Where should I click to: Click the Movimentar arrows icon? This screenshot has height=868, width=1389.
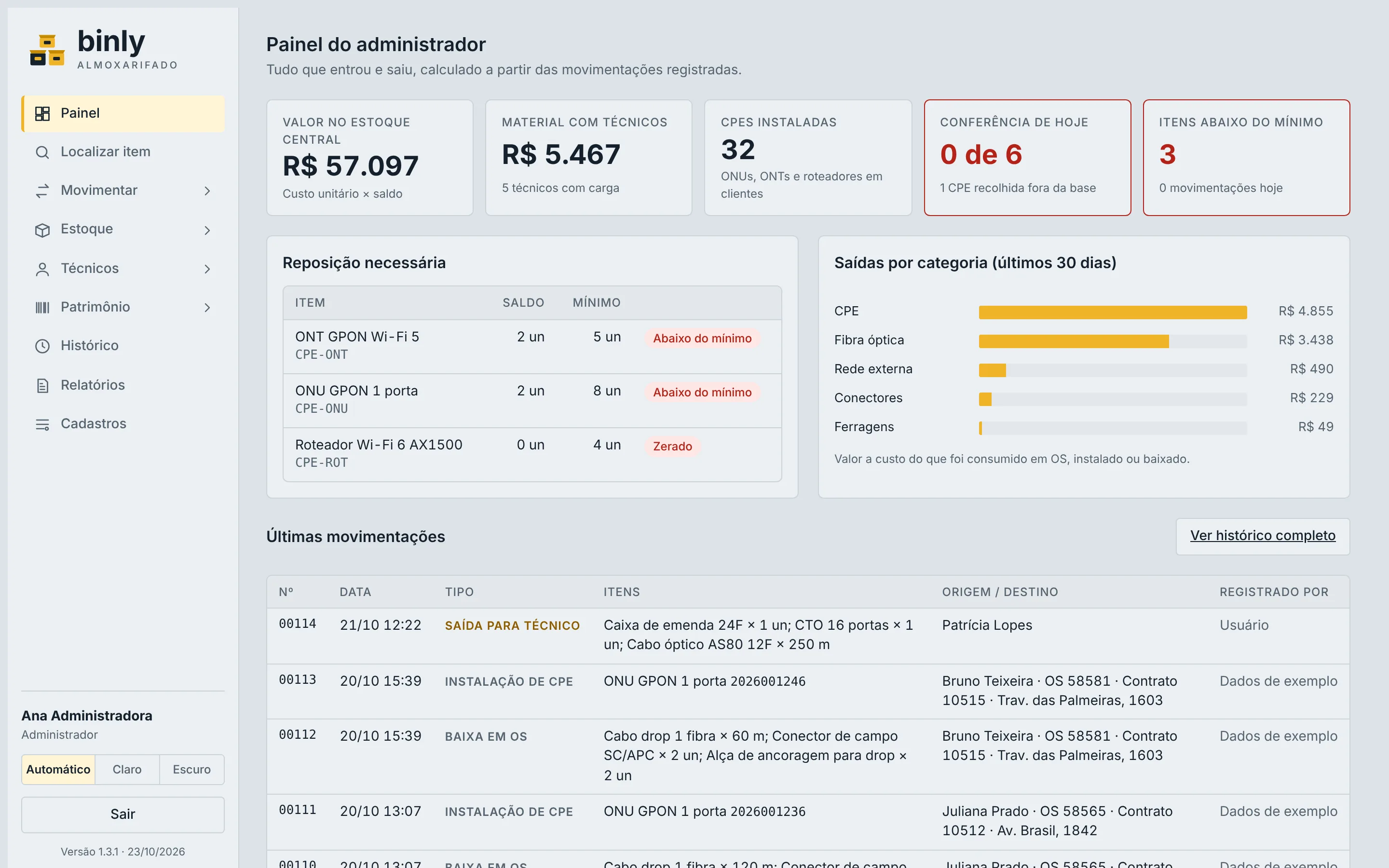pos(42,190)
